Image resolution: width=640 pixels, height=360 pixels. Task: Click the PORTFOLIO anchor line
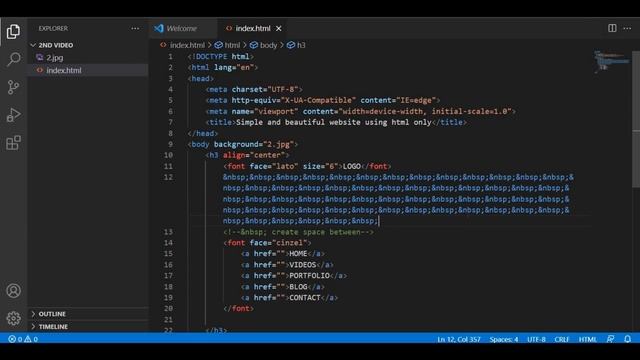point(294,276)
